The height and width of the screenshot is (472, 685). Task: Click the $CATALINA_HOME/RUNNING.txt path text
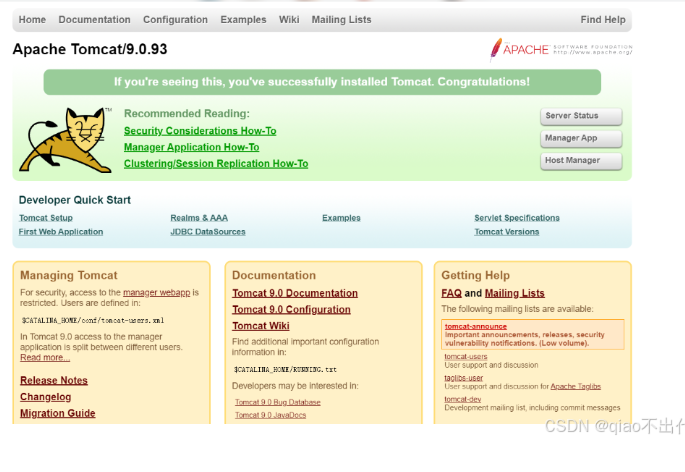point(285,369)
